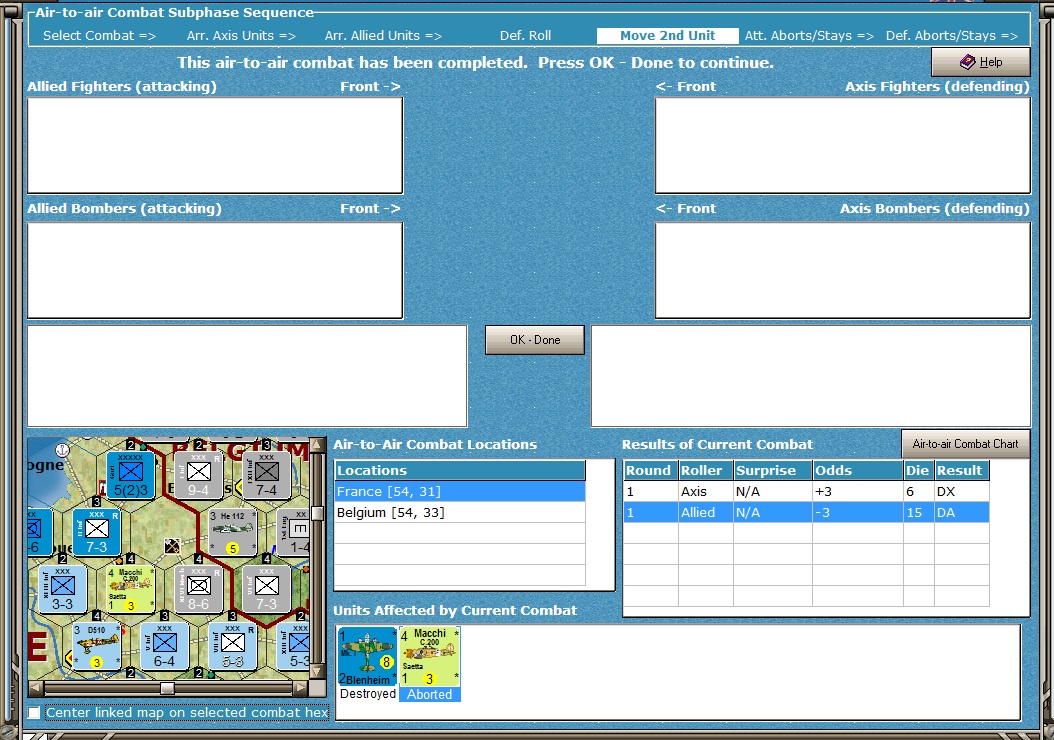This screenshot has height=740, width=1054.
Task: Click the Axis Bombers defending box
Action: [842, 270]
